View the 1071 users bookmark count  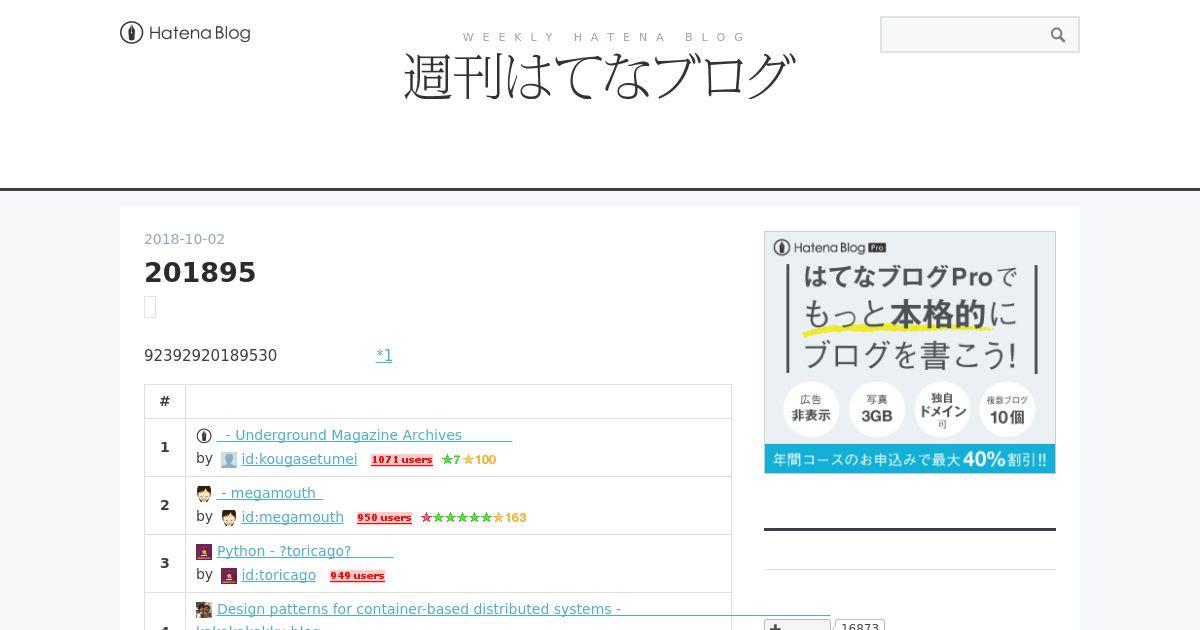[402, 460]
